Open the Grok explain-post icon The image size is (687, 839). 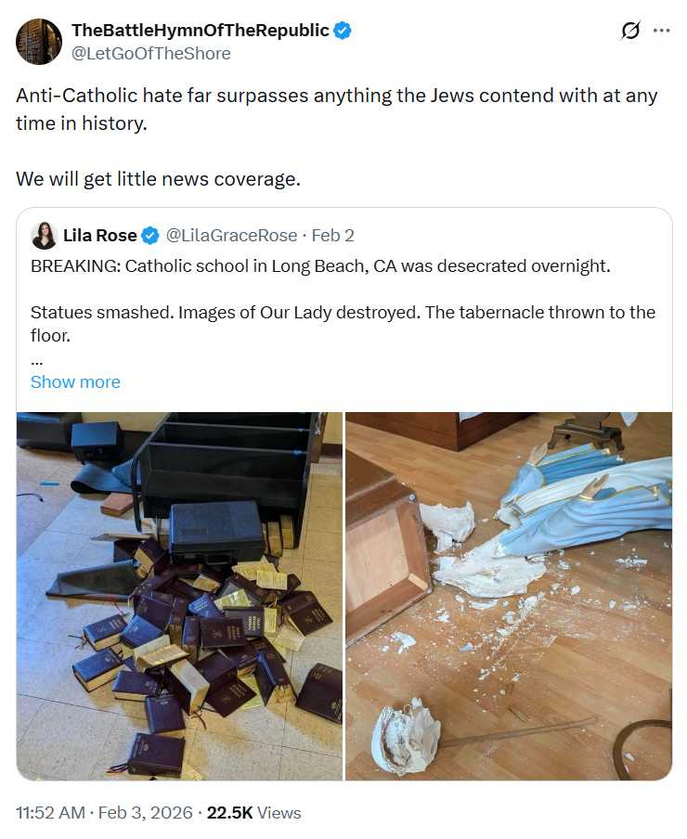630,31
